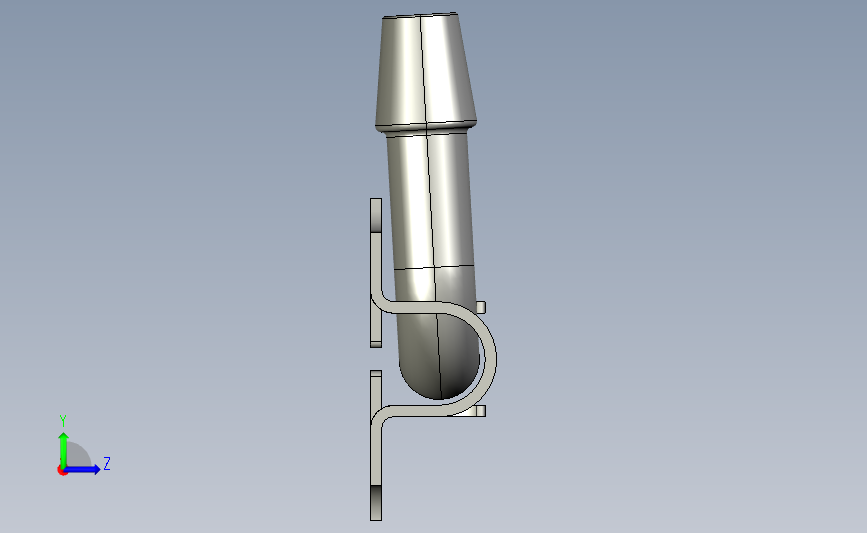
Task: Select the cylindrical tube body face
Action: click(x=431, y=202)
